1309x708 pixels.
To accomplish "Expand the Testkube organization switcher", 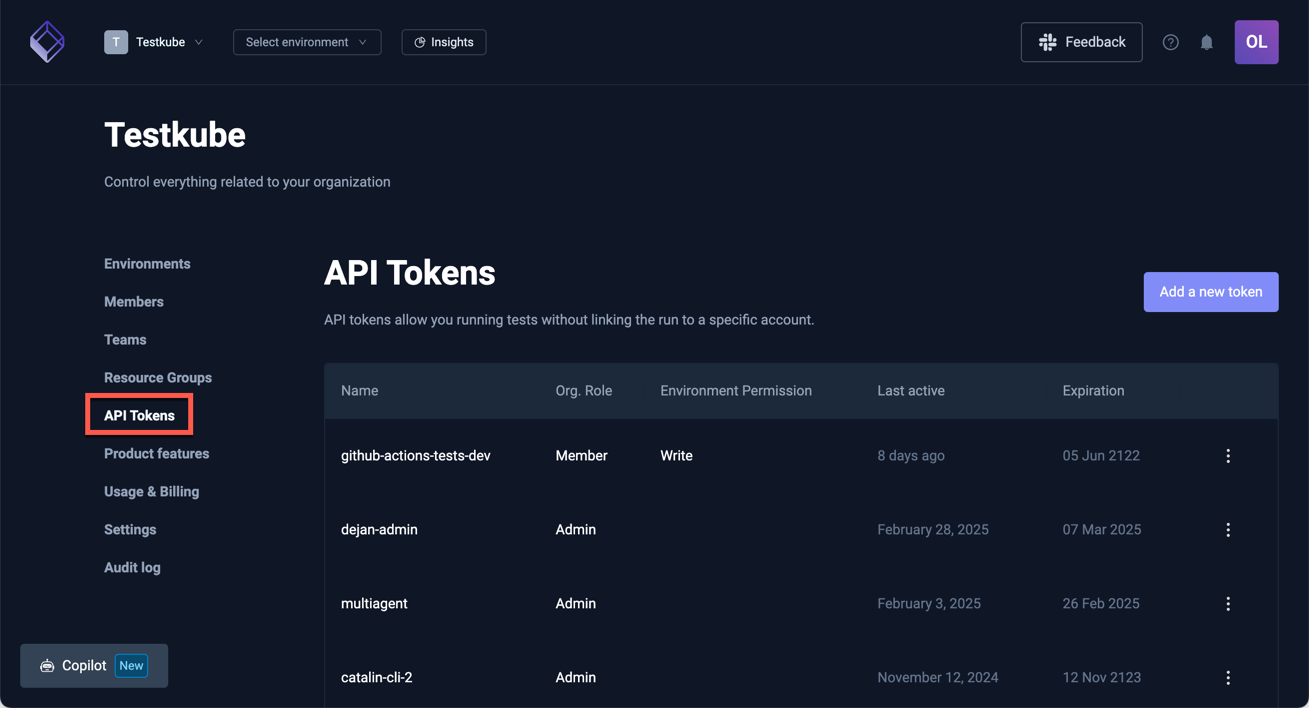I will [x=199, y=42].
